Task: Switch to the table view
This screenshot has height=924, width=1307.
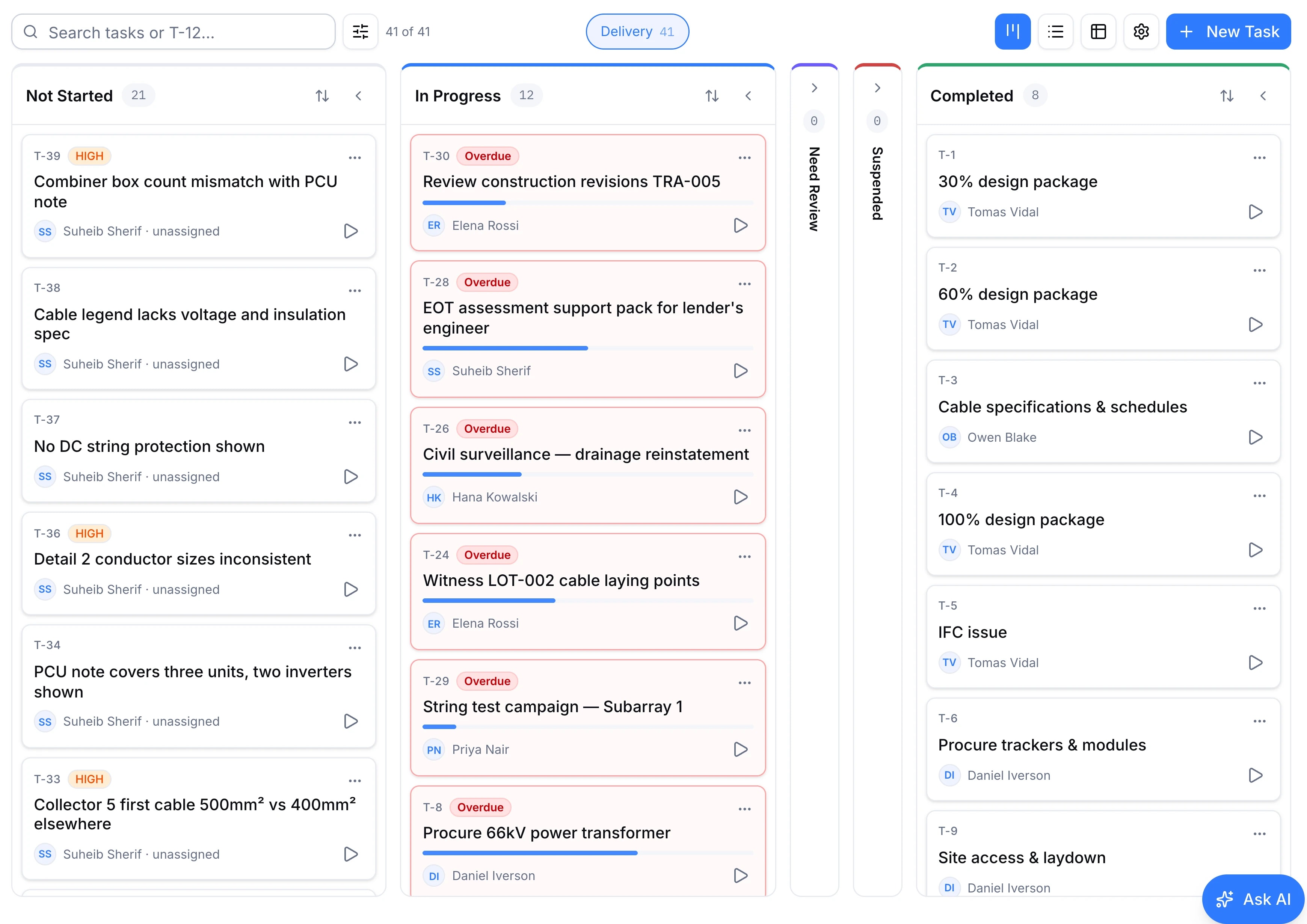Action: point(1098,32)
